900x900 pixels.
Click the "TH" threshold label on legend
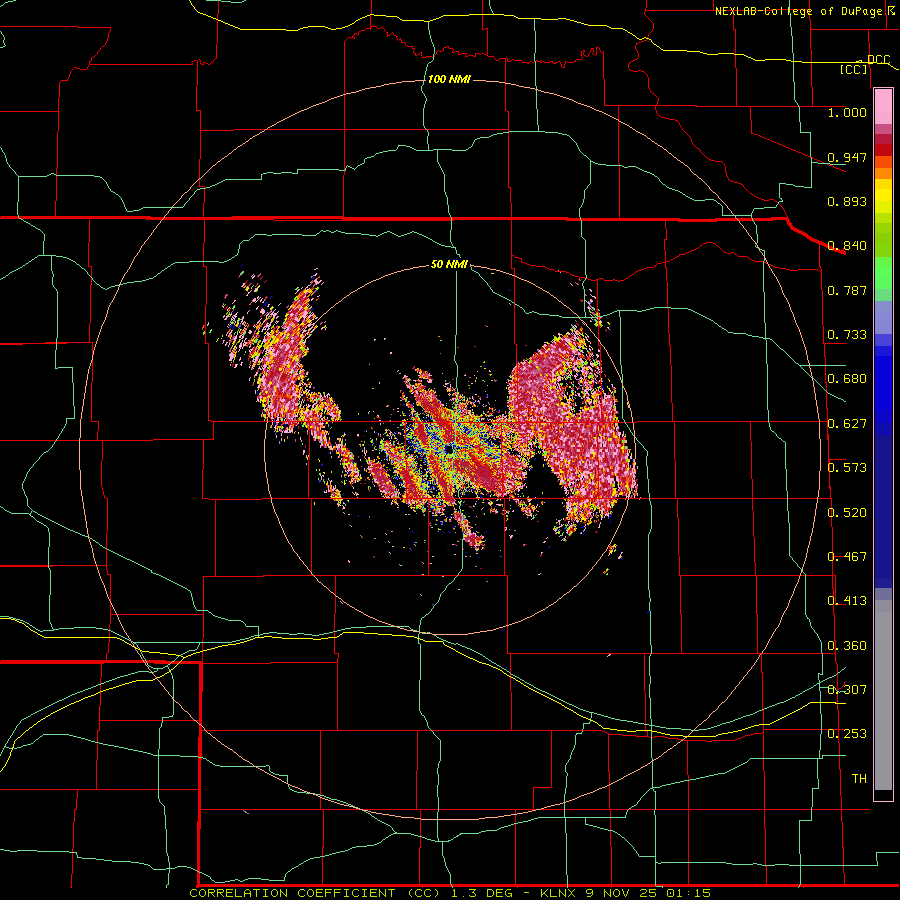pyautogui.click(x=859, y=779)
